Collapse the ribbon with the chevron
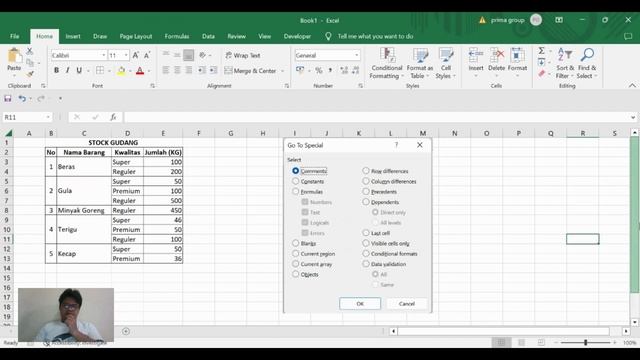 pyautogui.click(x=632, y=86)
